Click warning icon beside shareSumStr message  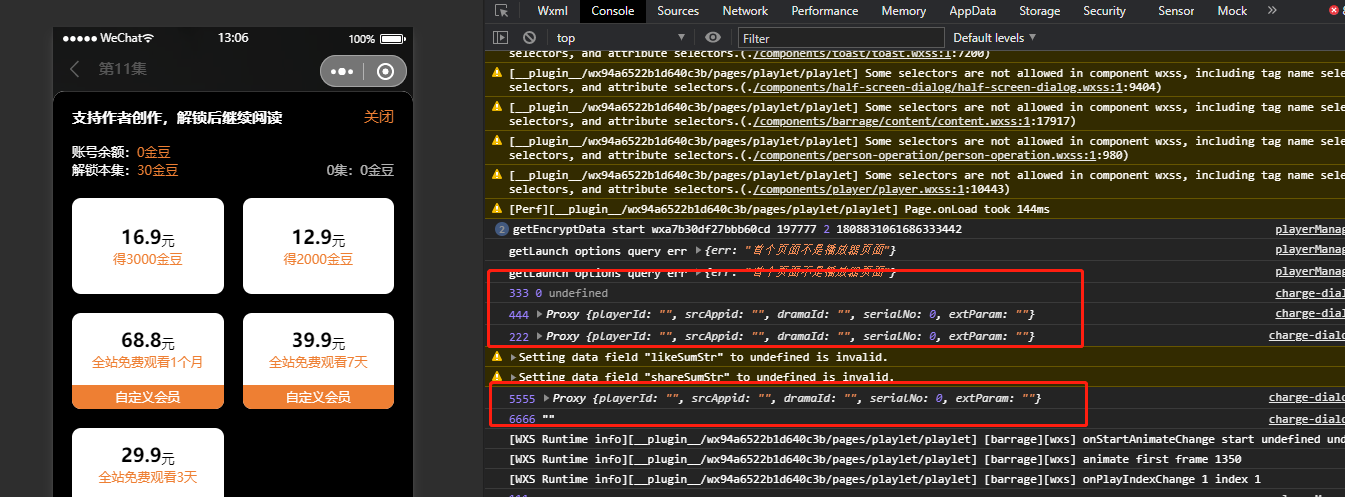[x=497, y=377]
